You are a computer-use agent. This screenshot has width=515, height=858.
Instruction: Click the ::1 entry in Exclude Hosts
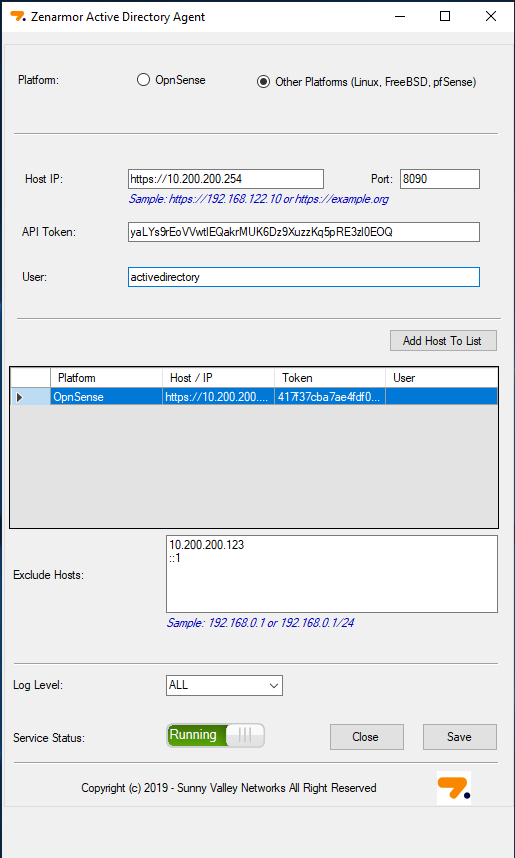point(175,558)
